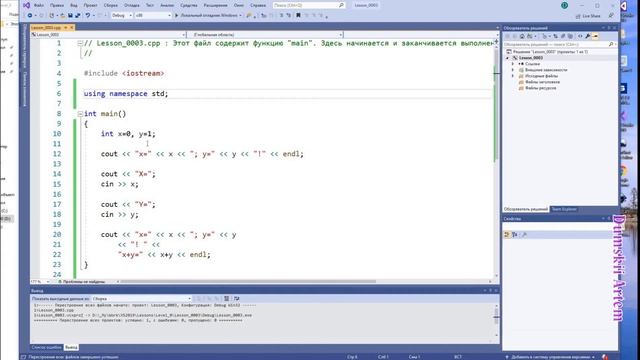Click the user account avatar icon

(564, 5)
